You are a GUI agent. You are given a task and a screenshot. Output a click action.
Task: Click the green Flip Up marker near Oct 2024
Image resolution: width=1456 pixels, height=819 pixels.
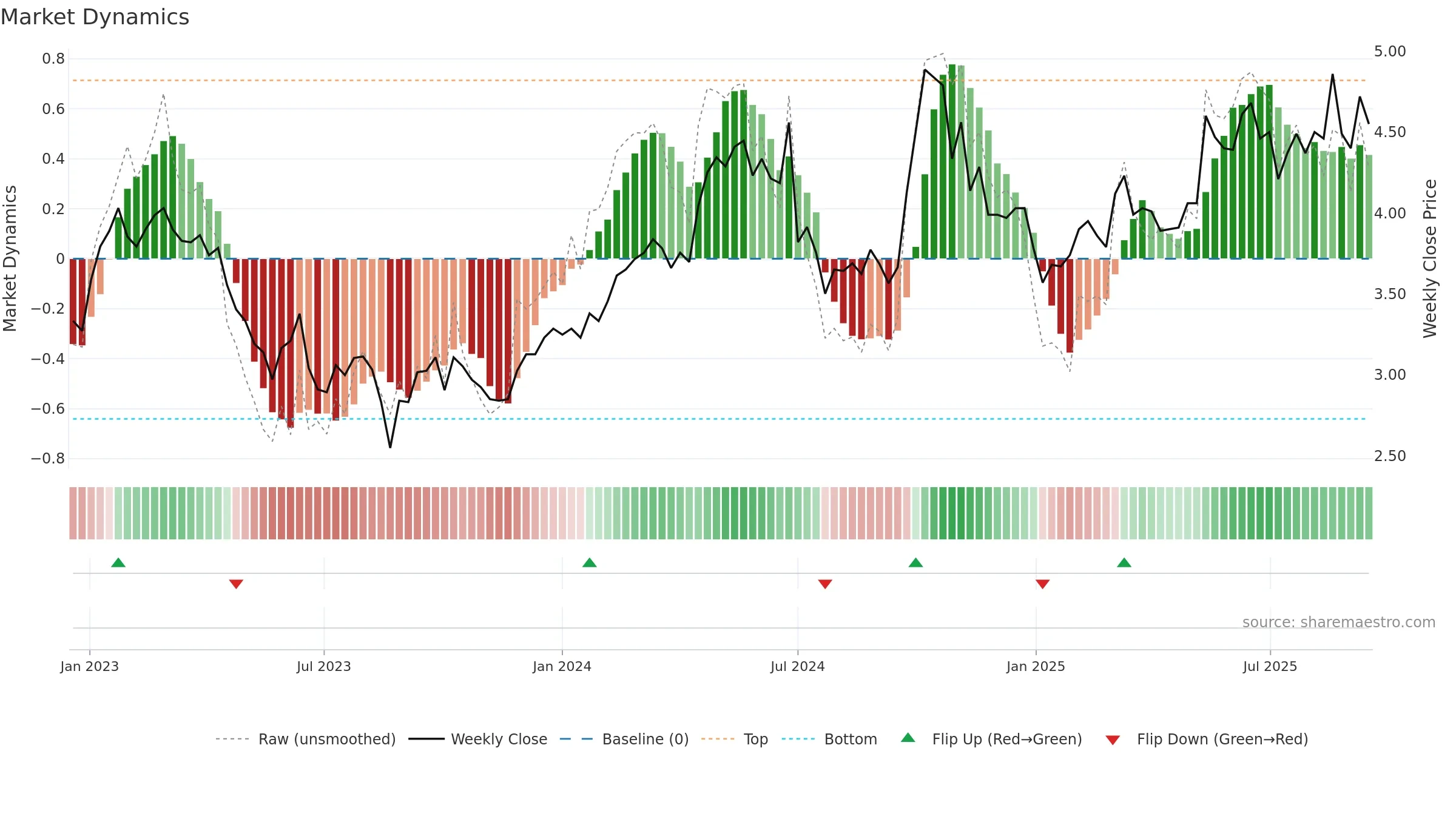click(x=916, y=562)
